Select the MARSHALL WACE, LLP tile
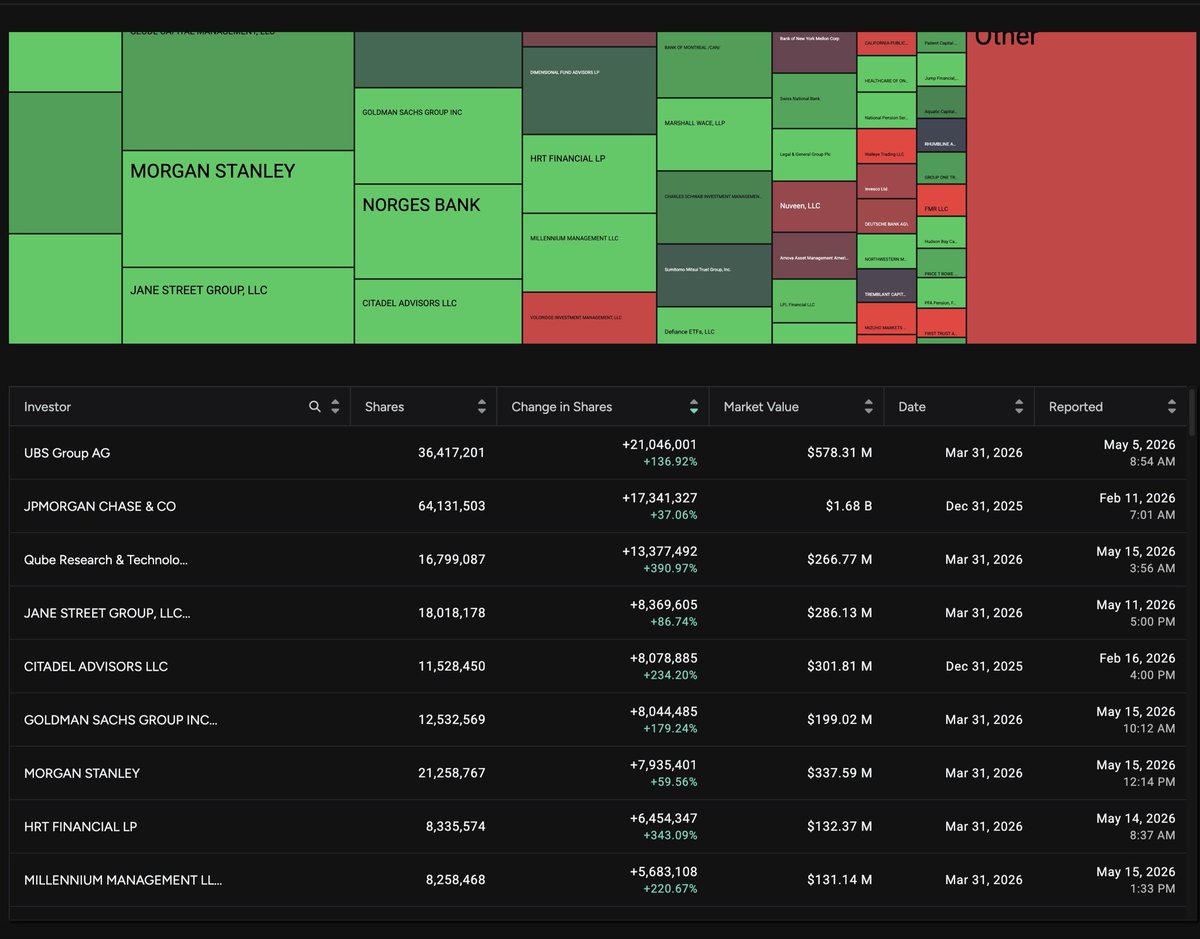Screen dimensions: 1200x939 point(714,134)
